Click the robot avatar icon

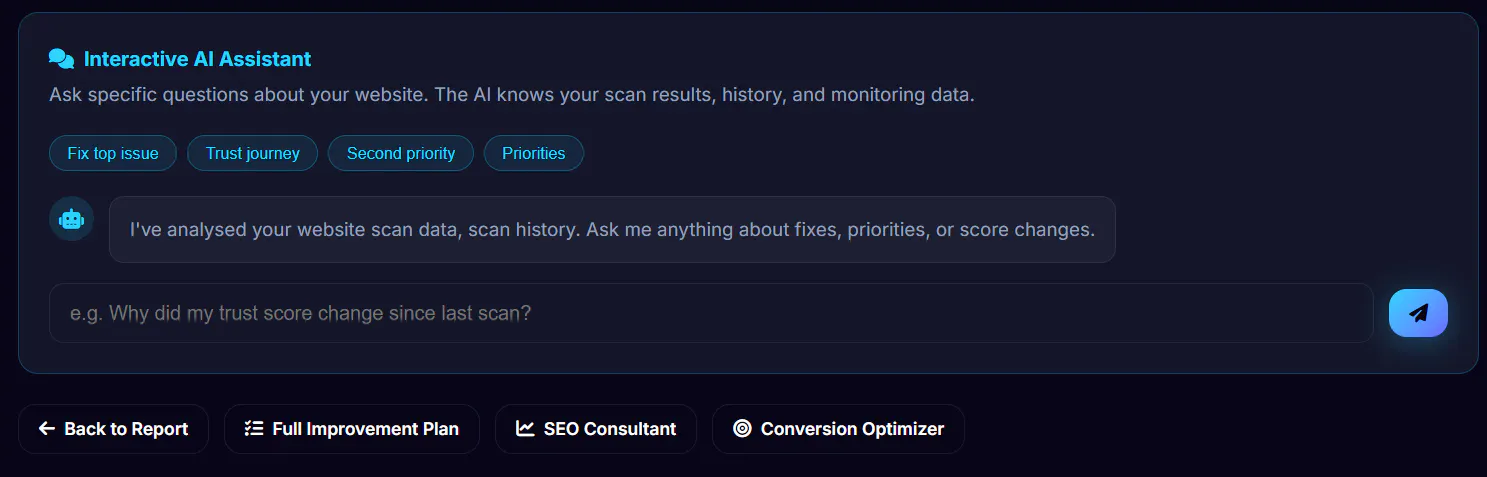pos(71,219)
